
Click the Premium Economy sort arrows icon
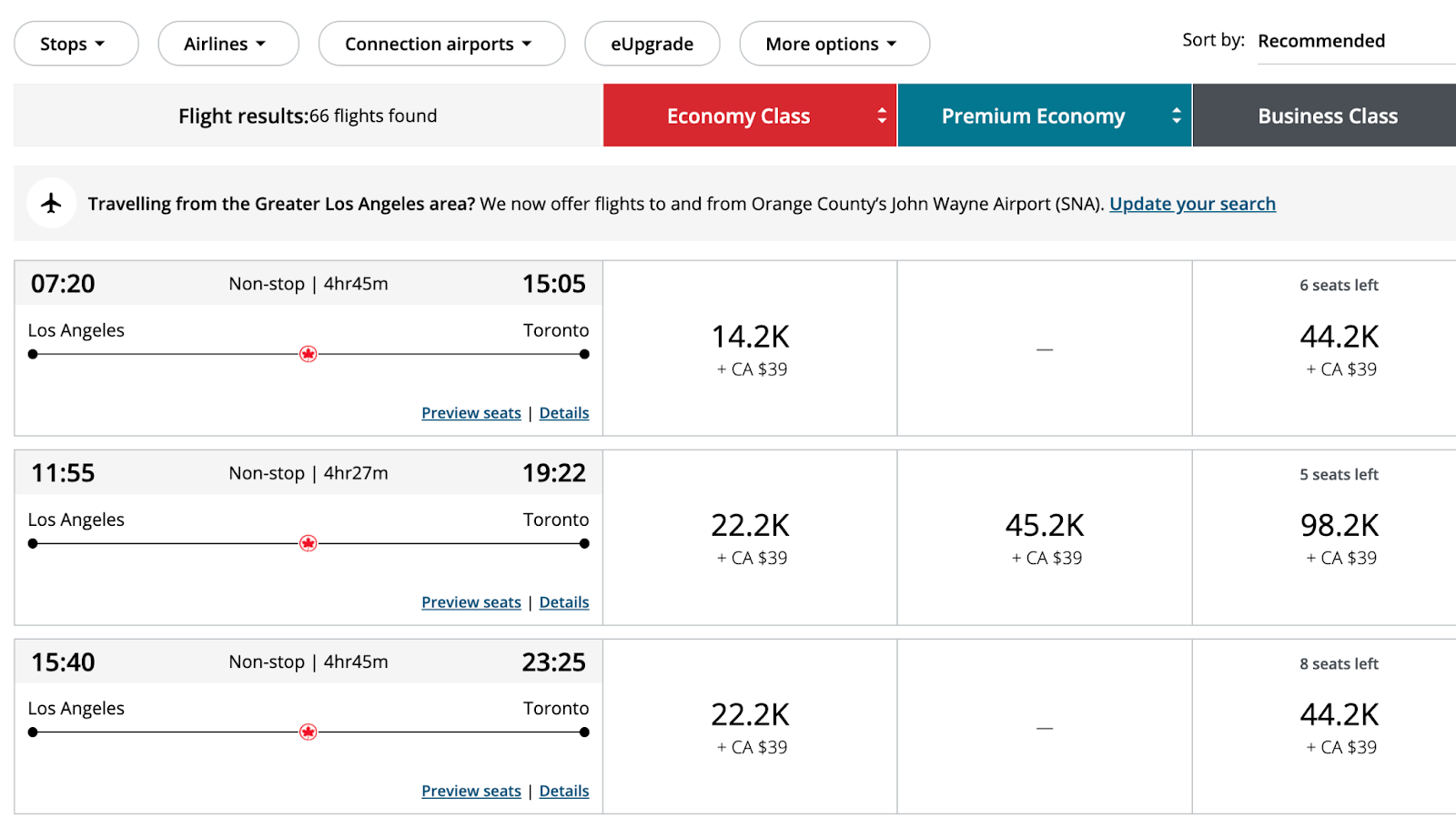click(1176, 116)
